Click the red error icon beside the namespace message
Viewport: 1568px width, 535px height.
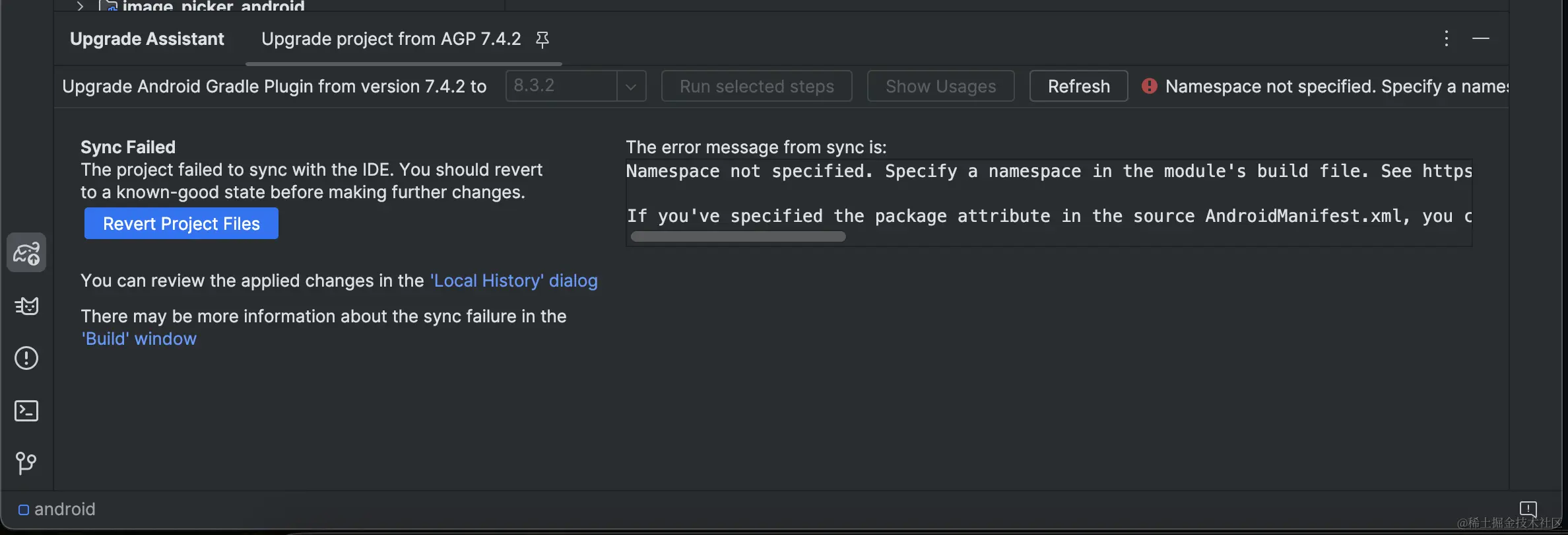(x=1150, y=86)
